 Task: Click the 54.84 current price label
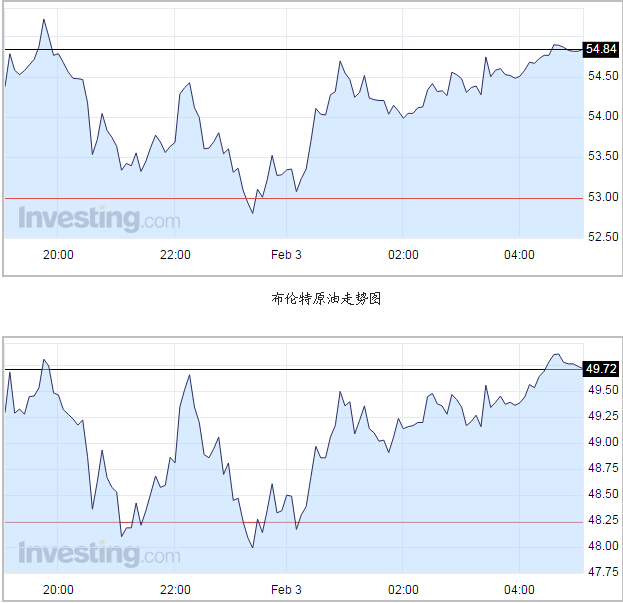(601, 49)
